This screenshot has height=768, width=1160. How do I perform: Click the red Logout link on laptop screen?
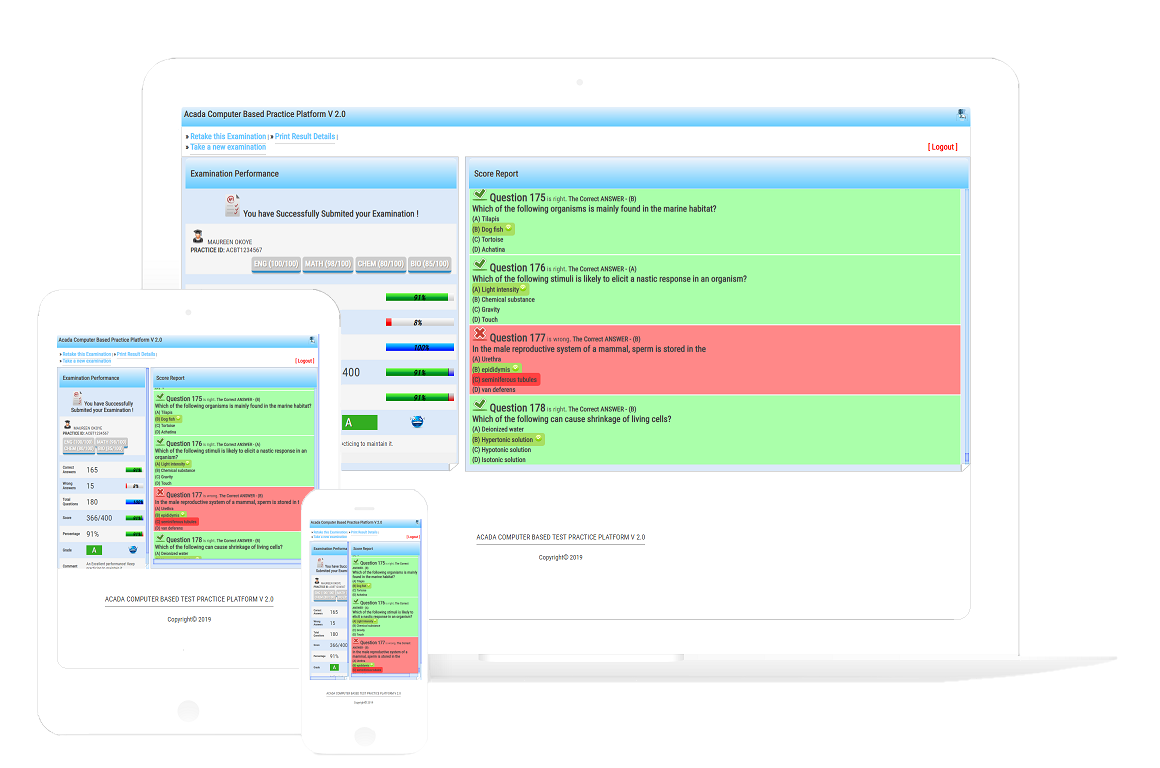coord(942,147)
